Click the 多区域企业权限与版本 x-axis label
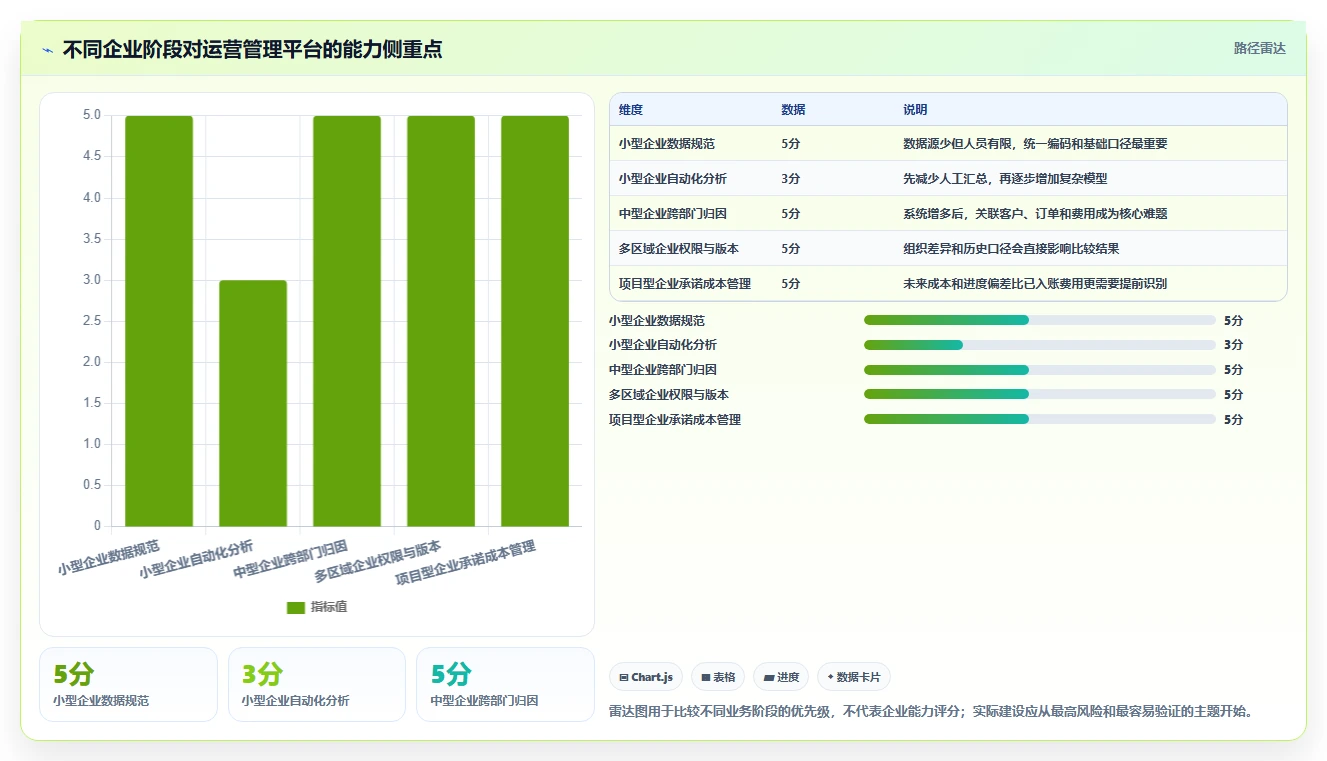The height and width of the screenshot is (761, 1327). tap(377, 562)
